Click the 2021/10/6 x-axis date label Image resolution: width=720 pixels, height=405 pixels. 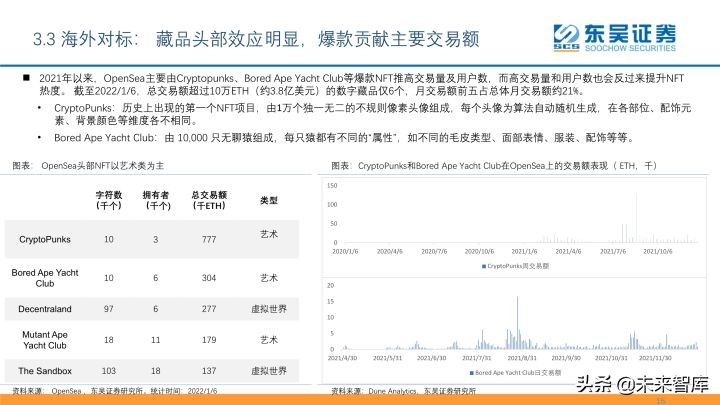point(658,251)
